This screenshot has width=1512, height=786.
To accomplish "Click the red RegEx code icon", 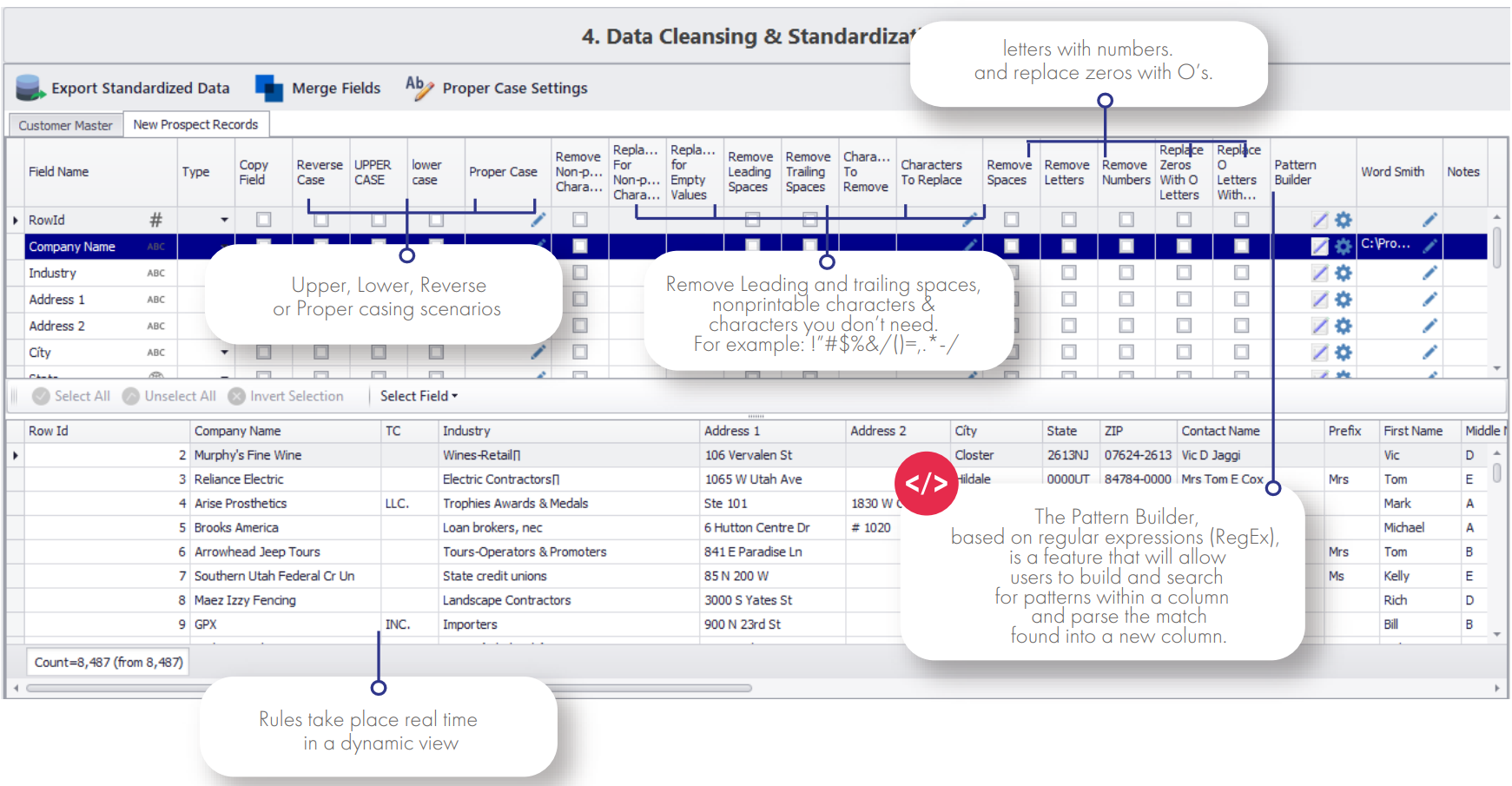I will coord(926,484).
